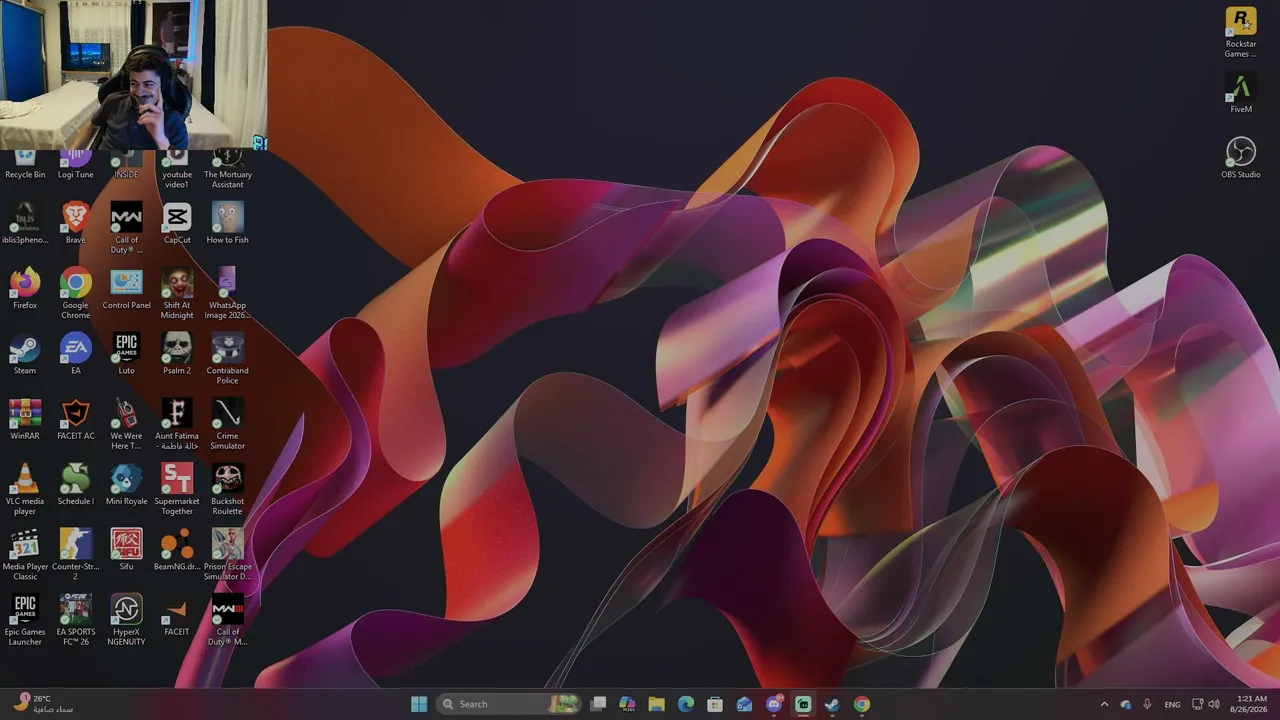This screenshot has width=1280, height=720.
Task: Select The Mortuary Assistant icon
Action: [227, 170]
